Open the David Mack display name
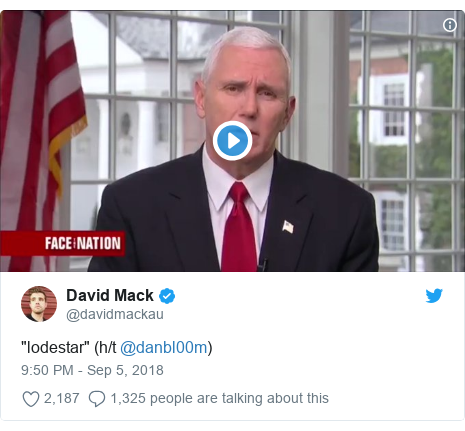The image size is (465, 431). pos(110,295)
